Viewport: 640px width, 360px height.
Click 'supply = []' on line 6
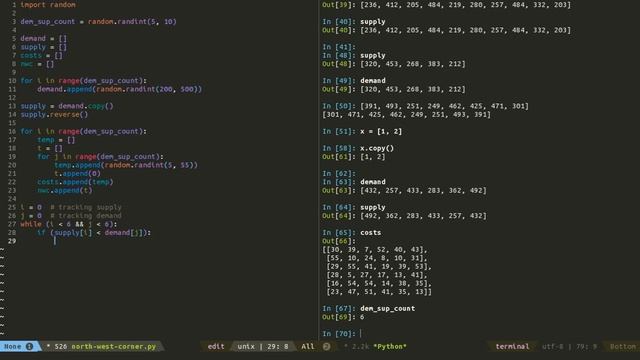click(x=43, y=47)
